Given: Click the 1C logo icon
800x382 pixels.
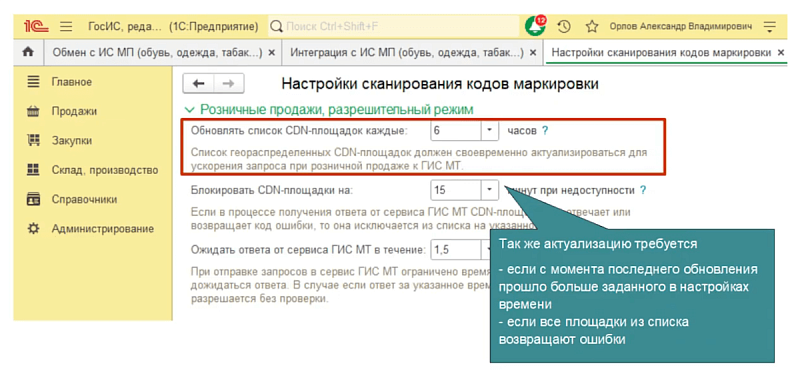Looking at the screenshot, I should tap(36, 26).
